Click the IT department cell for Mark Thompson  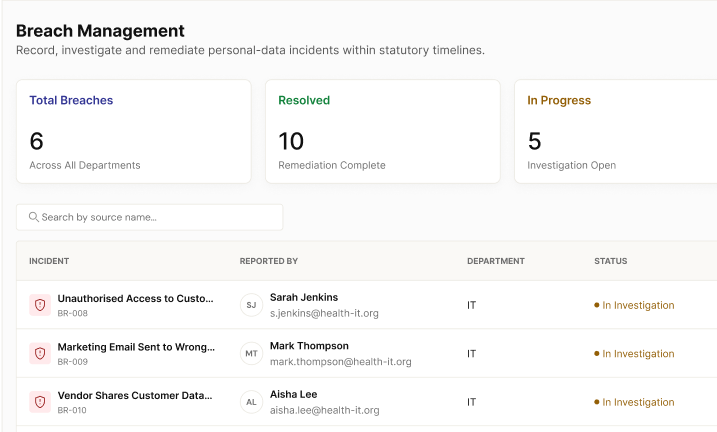coord(471,353)
